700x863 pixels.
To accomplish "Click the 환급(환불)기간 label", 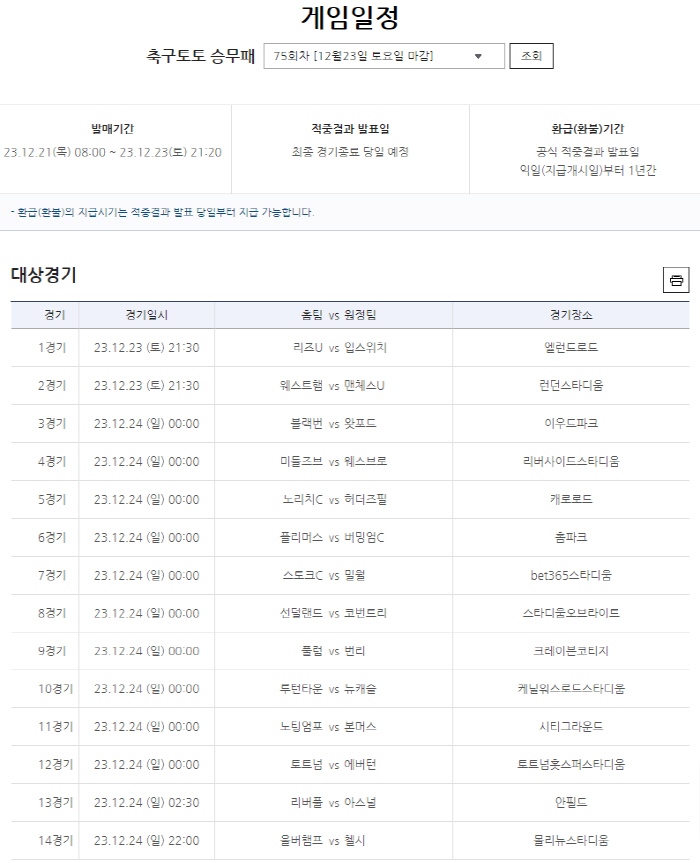I will pos(587,129).
